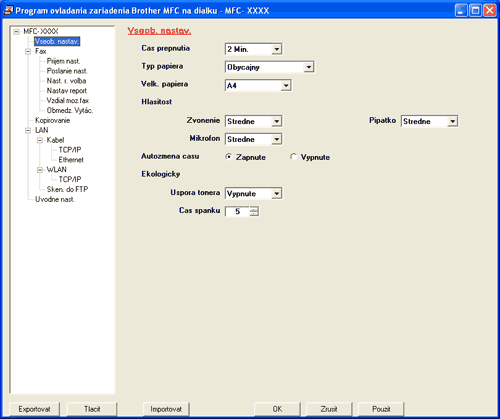Viewport: 500px width, 419px height.
Task: Open the Uspora tonera dropdown
Action: (x=277, y=194)
